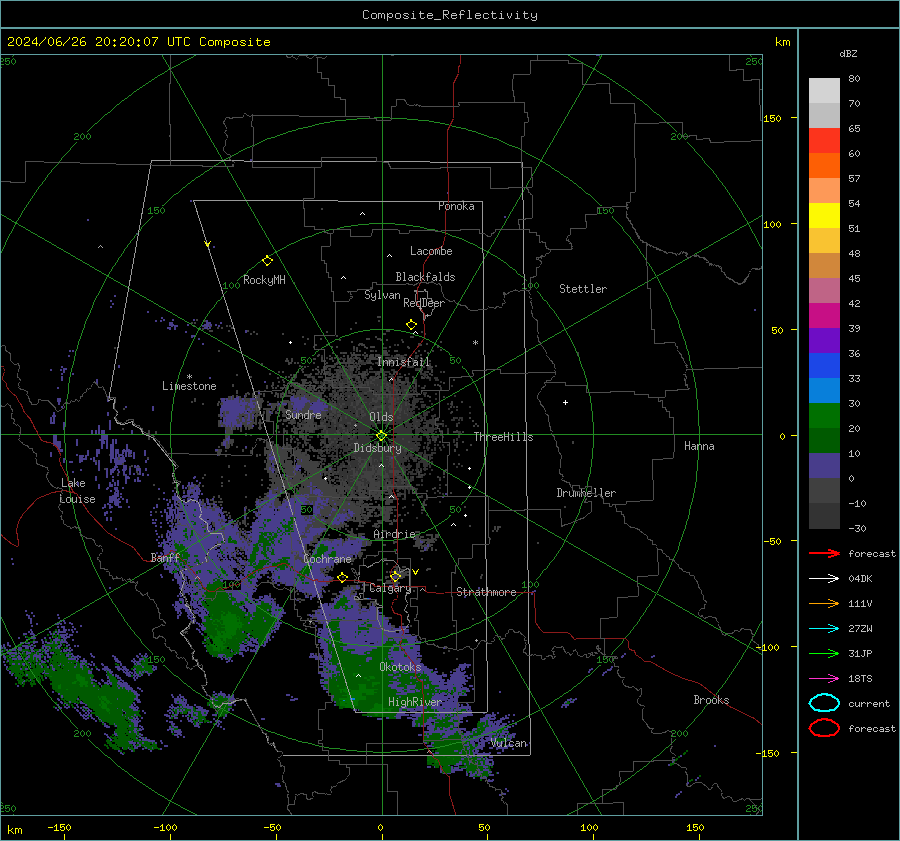Click the Banff label
Viewport: 900px width, 841px height.
coord(165,557)
